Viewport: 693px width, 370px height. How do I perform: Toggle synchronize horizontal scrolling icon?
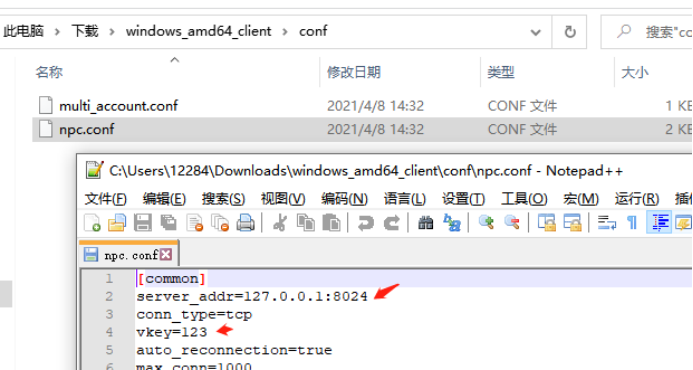[572, 222]
